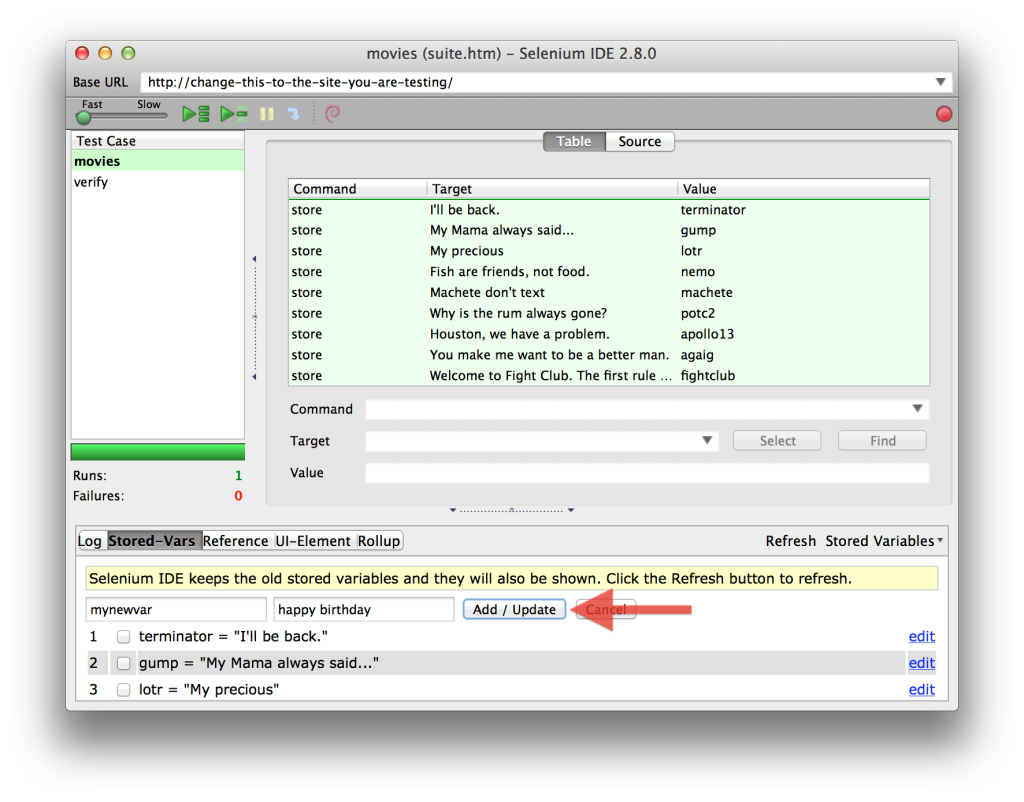Select the row with value gump
Viewport: 1024px width, 802px height.
[x=609, y=231]
